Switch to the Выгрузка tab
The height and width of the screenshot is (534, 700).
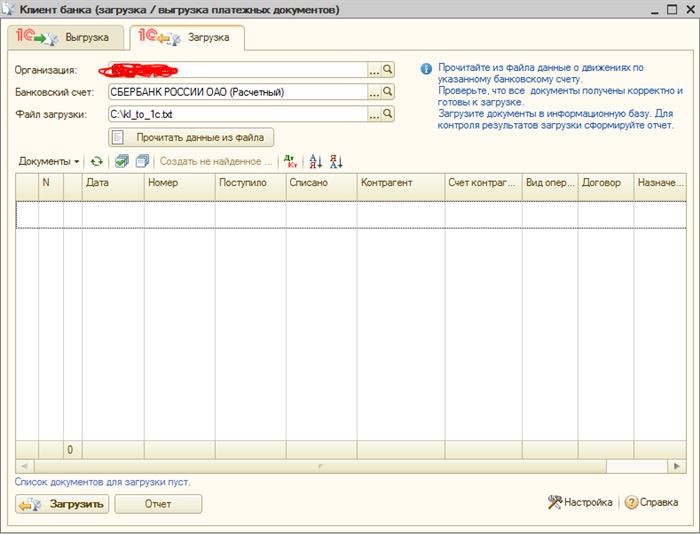(x=66, y=38)
